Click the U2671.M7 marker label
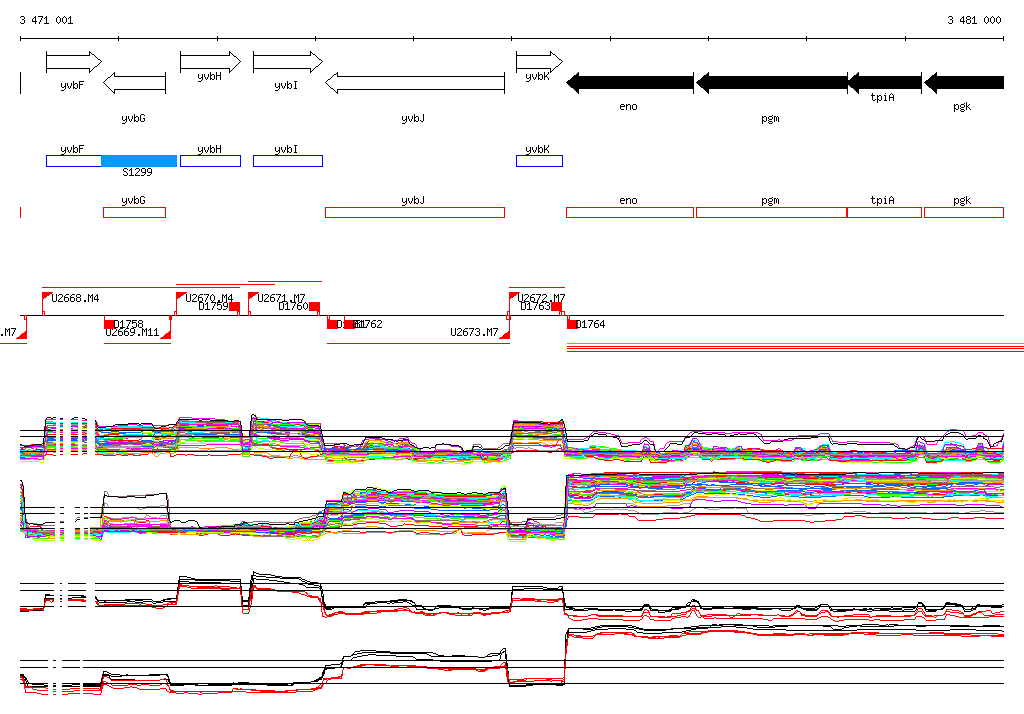This screenshot has height=714, width=1024. click(281, 298)
